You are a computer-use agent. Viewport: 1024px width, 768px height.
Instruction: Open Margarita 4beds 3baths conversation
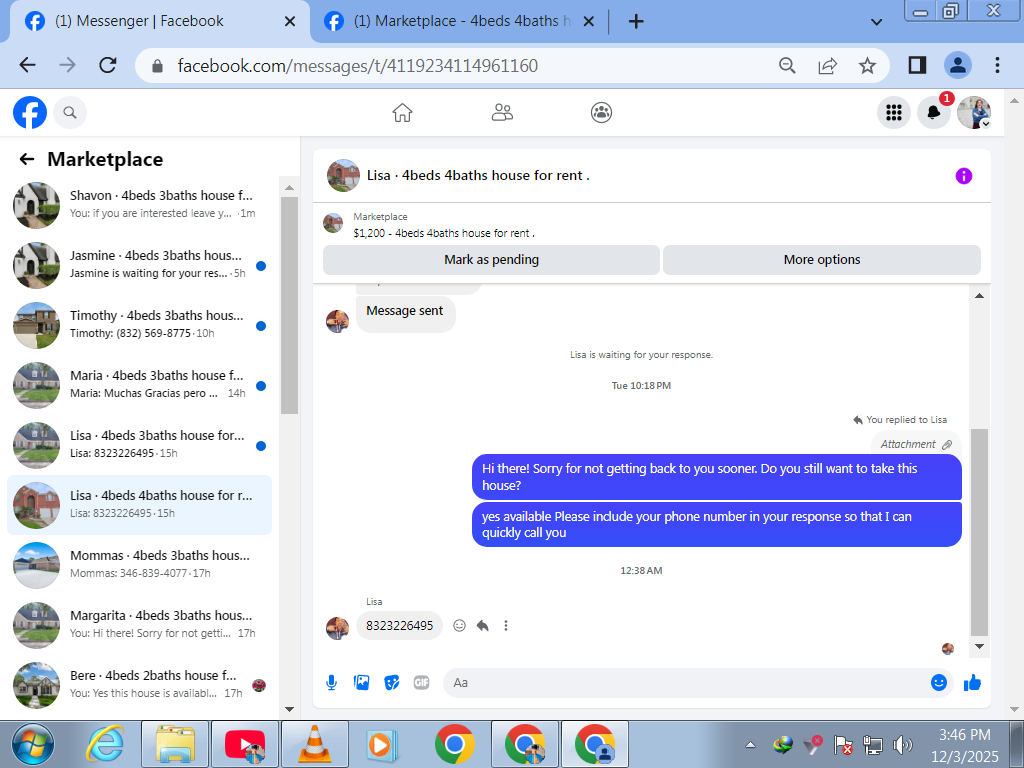point(139,626)
